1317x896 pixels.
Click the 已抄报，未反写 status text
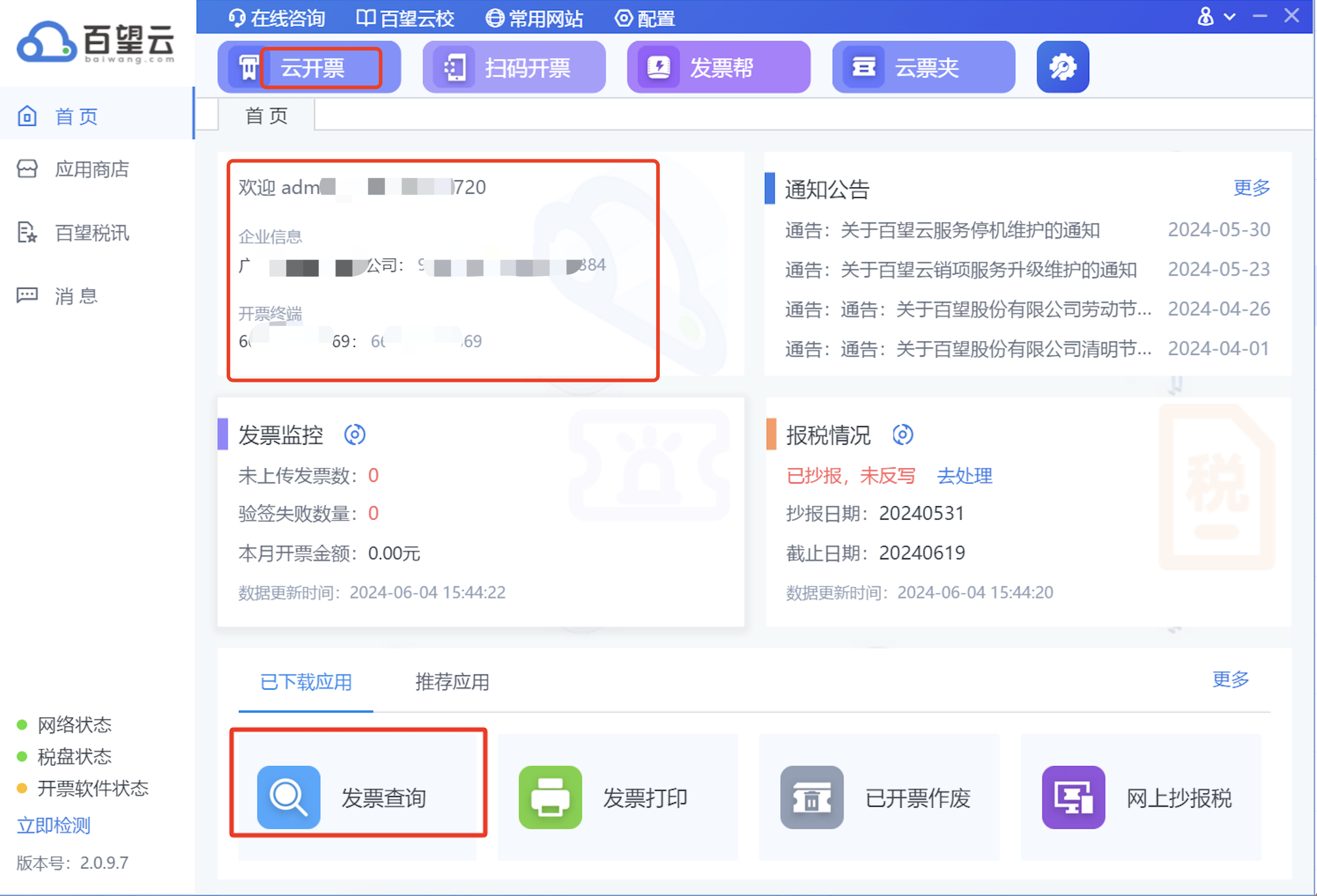tap(850, 476)
